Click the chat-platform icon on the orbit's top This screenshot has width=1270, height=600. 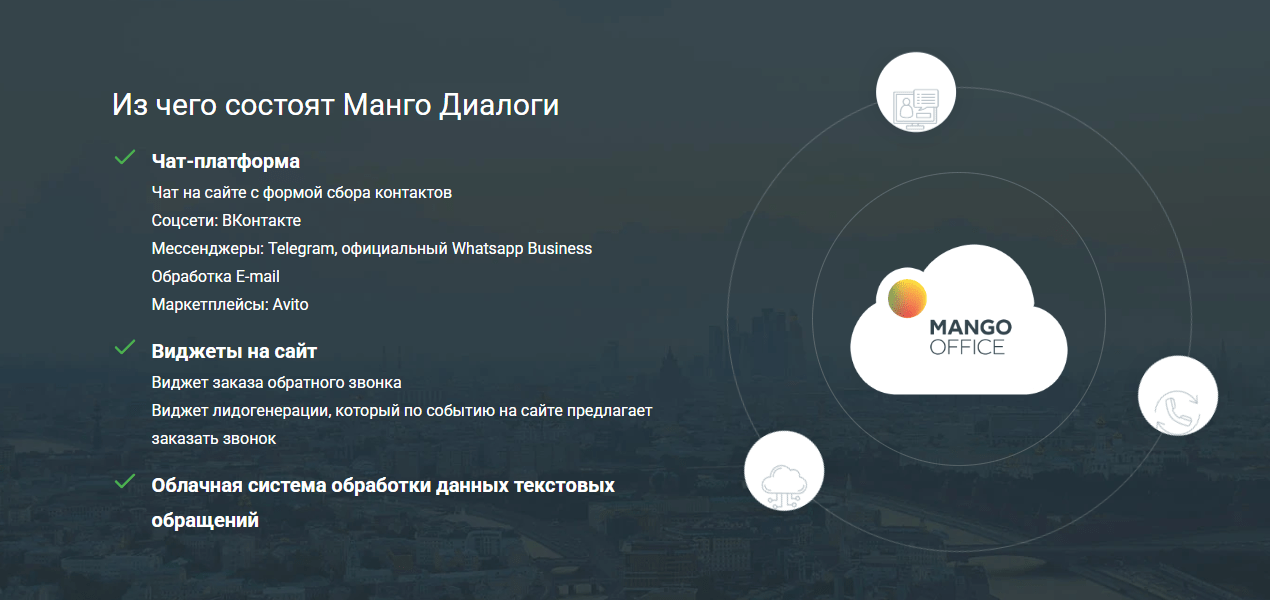(x=916, y=93)
